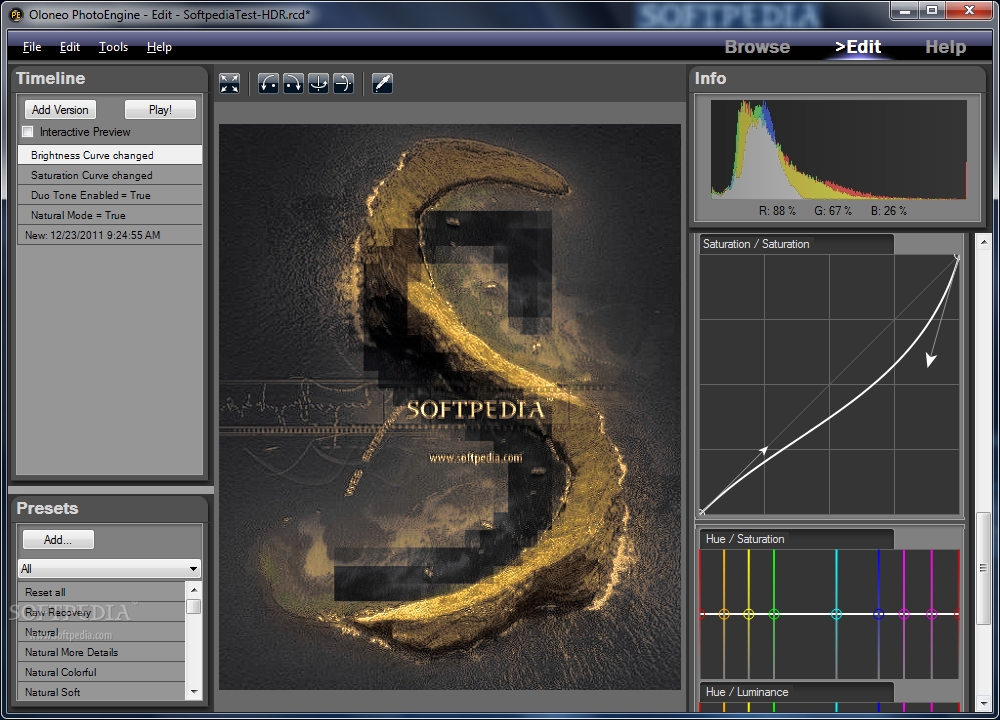Rotate the image left (counter-clockwise)
This screenshot has height=720, width=1000.
tap(268, 83)
